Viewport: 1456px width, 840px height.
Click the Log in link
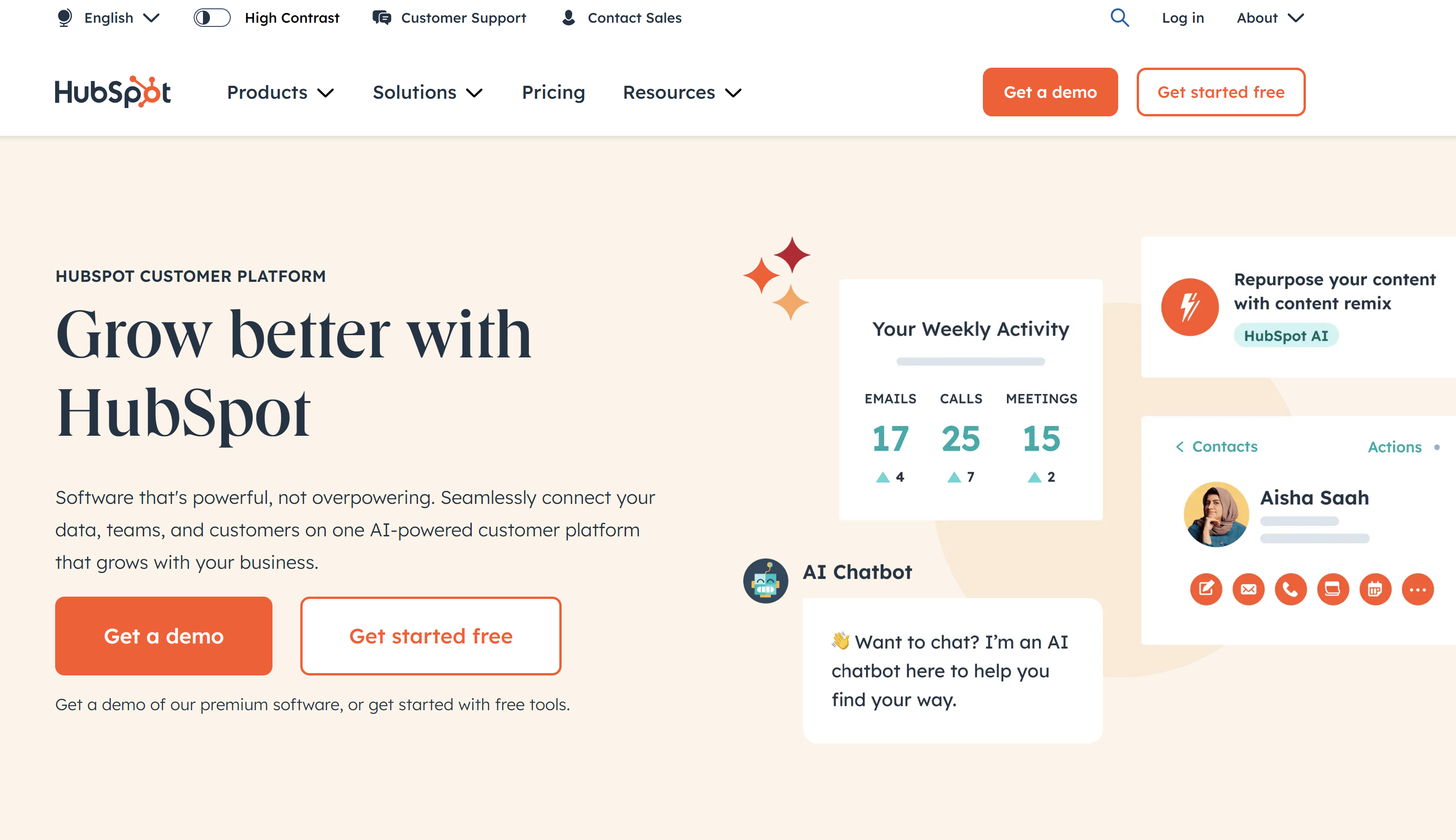click(1183, 18)
